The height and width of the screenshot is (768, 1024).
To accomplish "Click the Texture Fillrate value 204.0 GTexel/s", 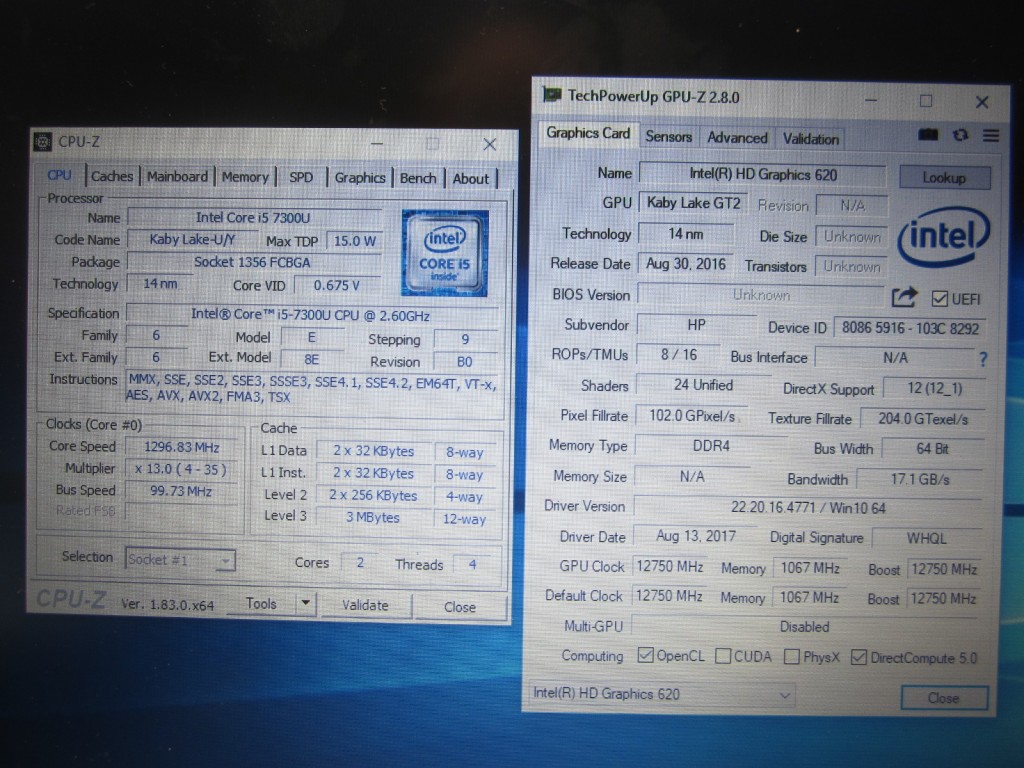I will point(923,419).
